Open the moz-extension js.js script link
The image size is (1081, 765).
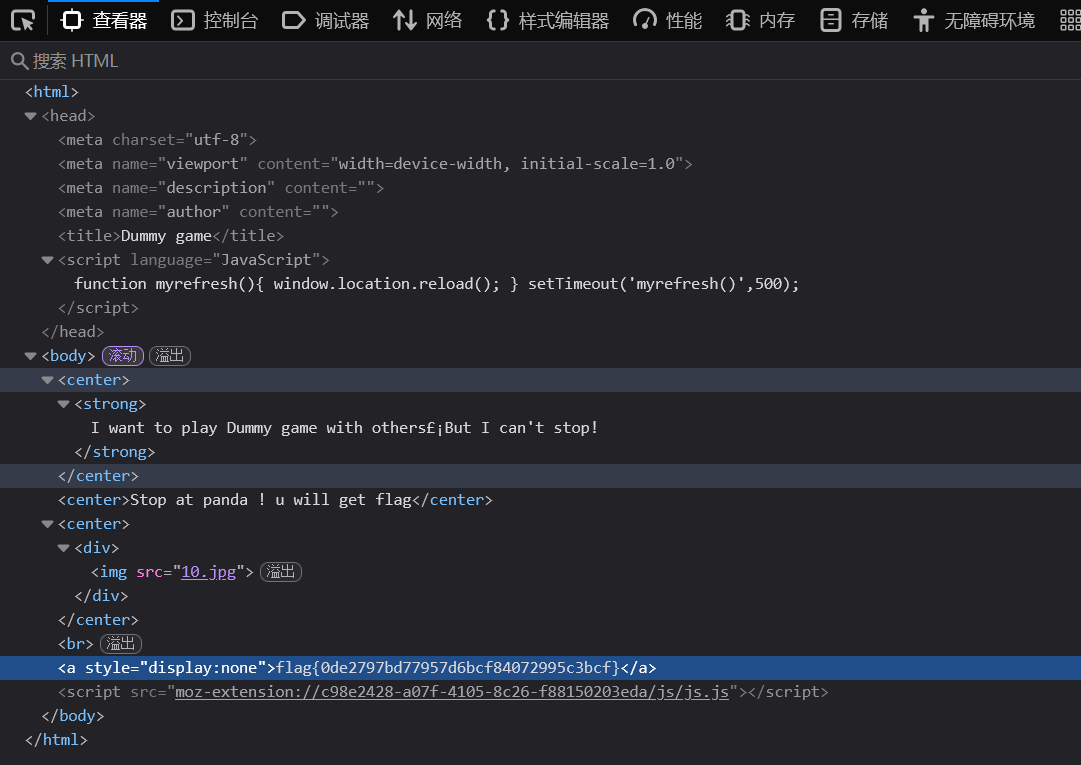tap(452, 692)
